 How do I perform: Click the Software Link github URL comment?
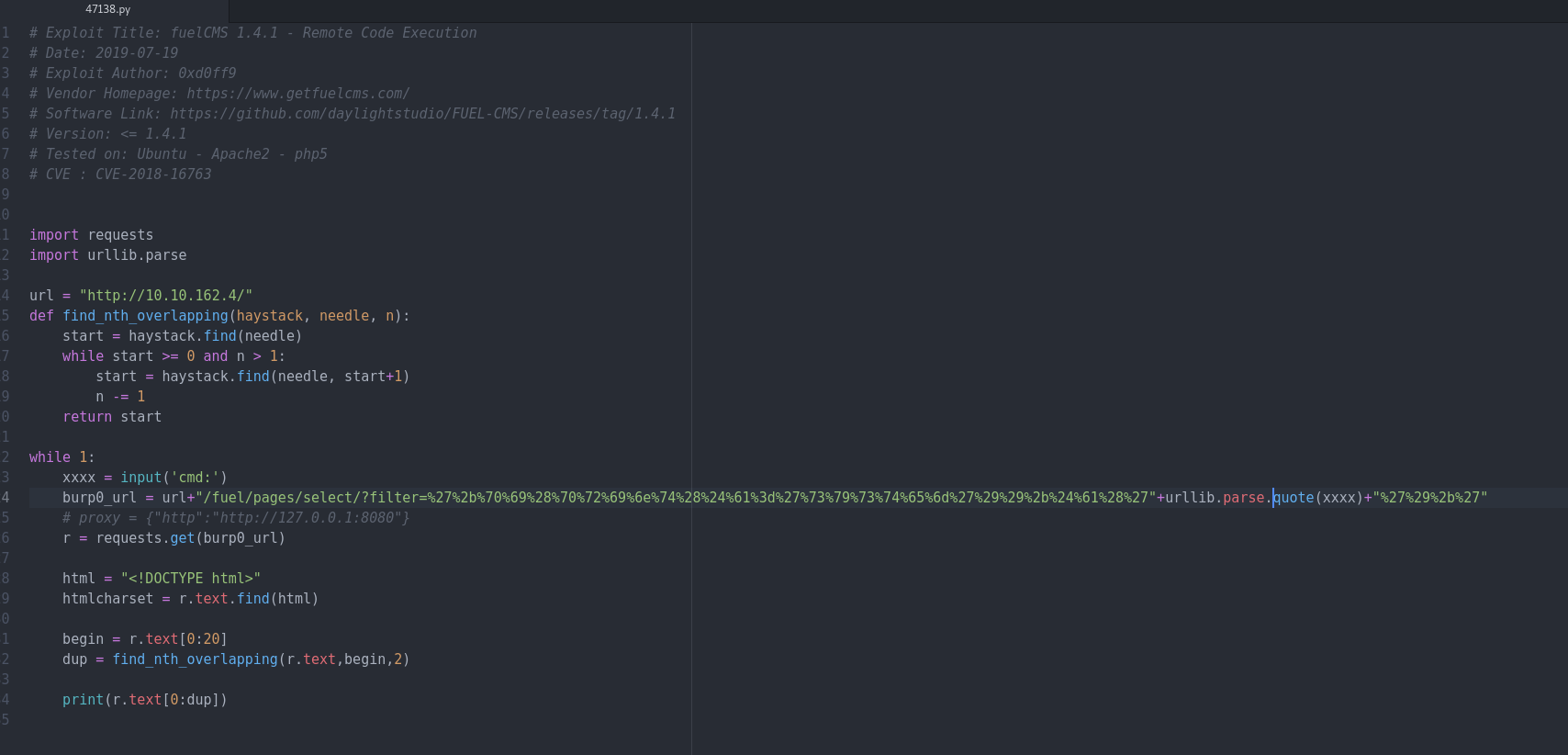point(353,114)
